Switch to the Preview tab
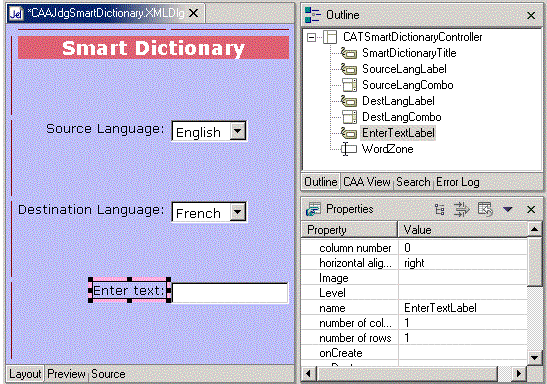Image resolution: width=547 pixels, height=384 pixels. click(66, 374)
